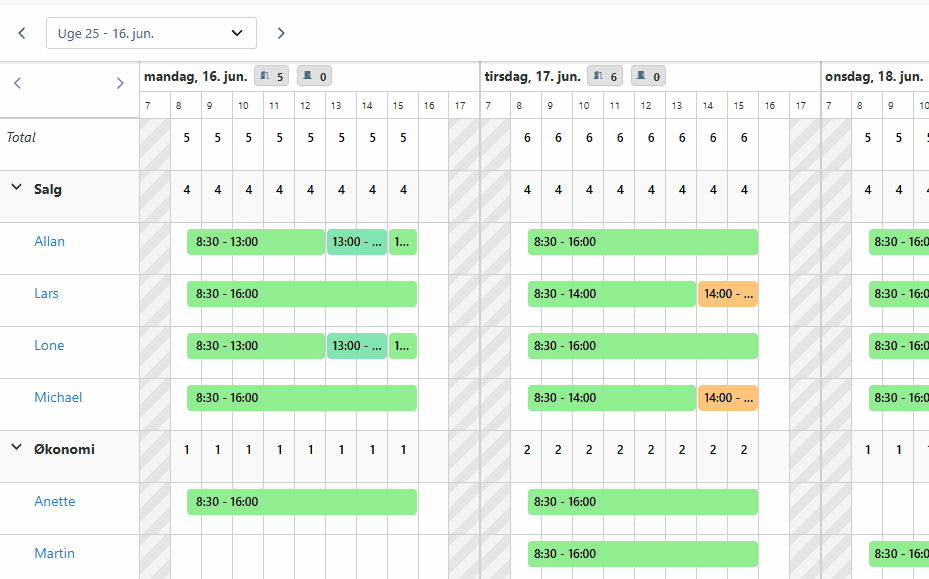Open employee Lone's profile link
The width and height of the screenshot is (929, 579).
pyautogui.click(x=49, y=345)
